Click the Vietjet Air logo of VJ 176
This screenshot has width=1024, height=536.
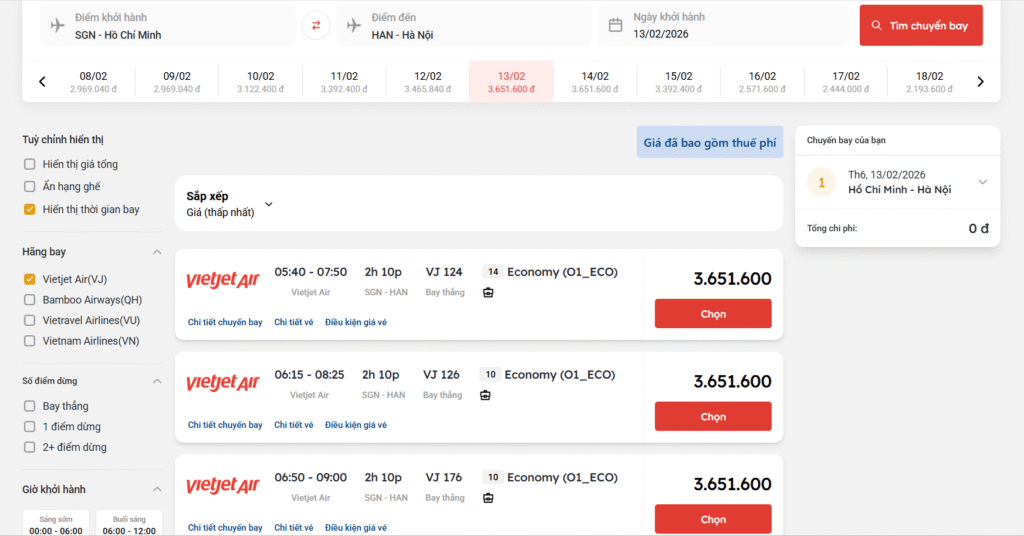pyautogui.click(x=223, y=486)
